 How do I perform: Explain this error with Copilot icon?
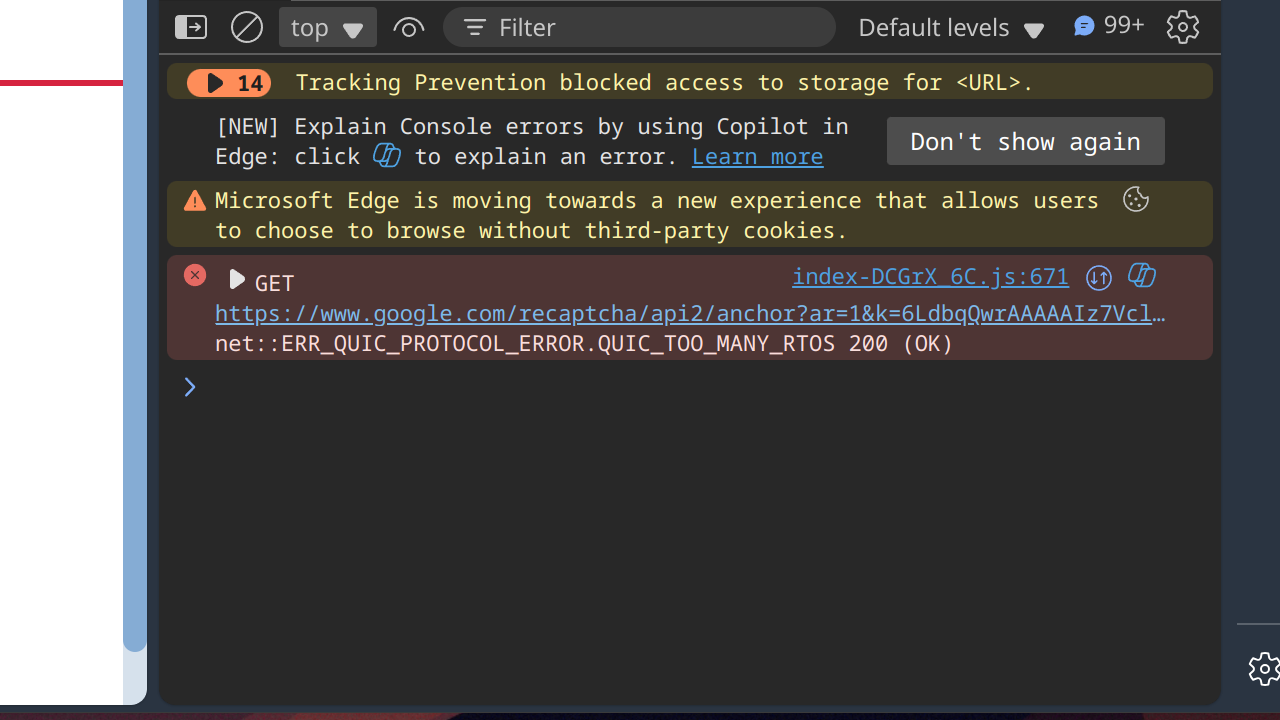(x=1142, y=276)
